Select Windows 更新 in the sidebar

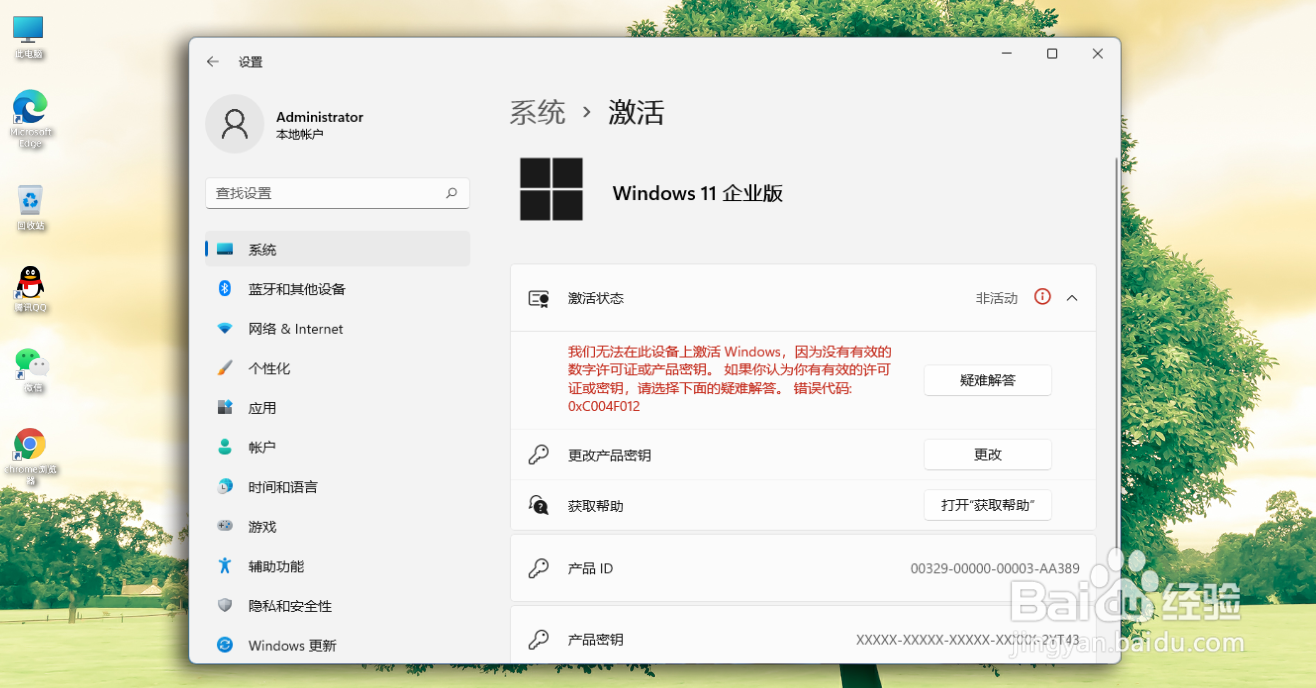pos(292,646)
